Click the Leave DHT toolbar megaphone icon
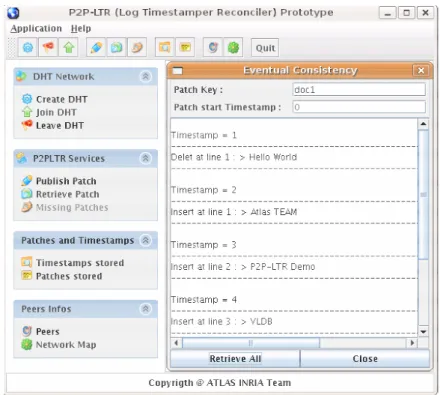This screenshot has height=395, width=440. coord(48,48)
